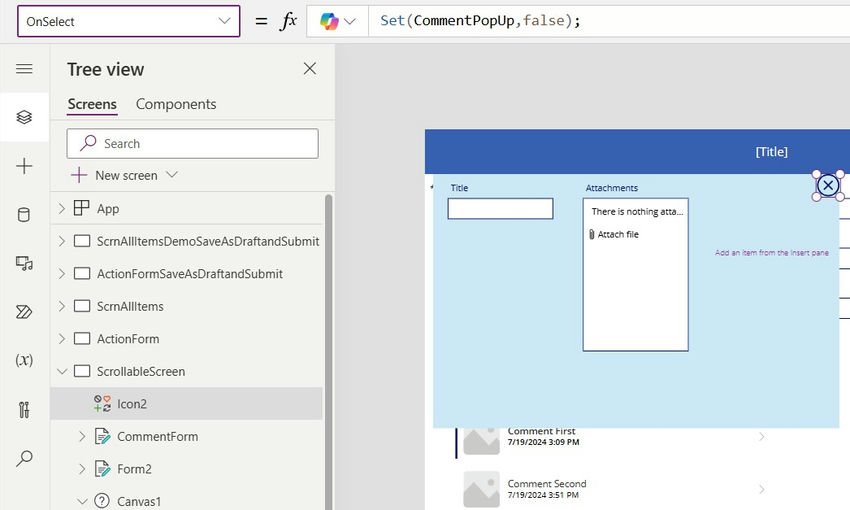Screen dimensions: 850x510
Task: Click the CommentForm form icon
Action: pyautogui.click(x=102, y=436)
